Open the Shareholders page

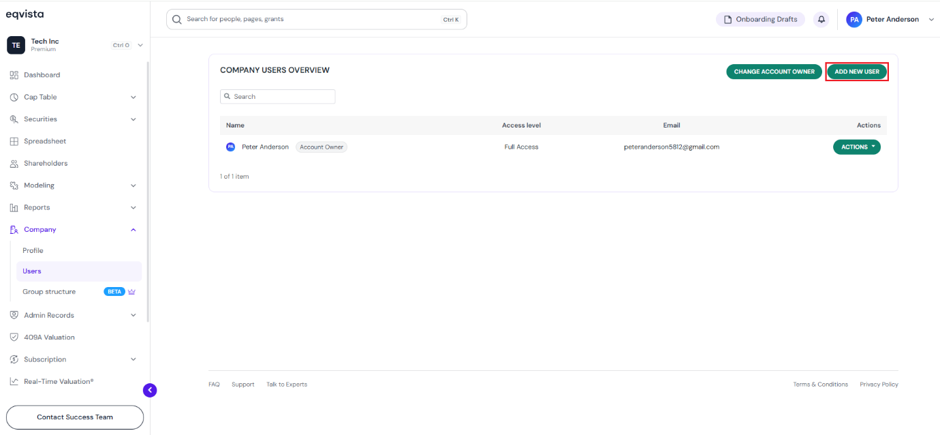click(x=46, y=164)
